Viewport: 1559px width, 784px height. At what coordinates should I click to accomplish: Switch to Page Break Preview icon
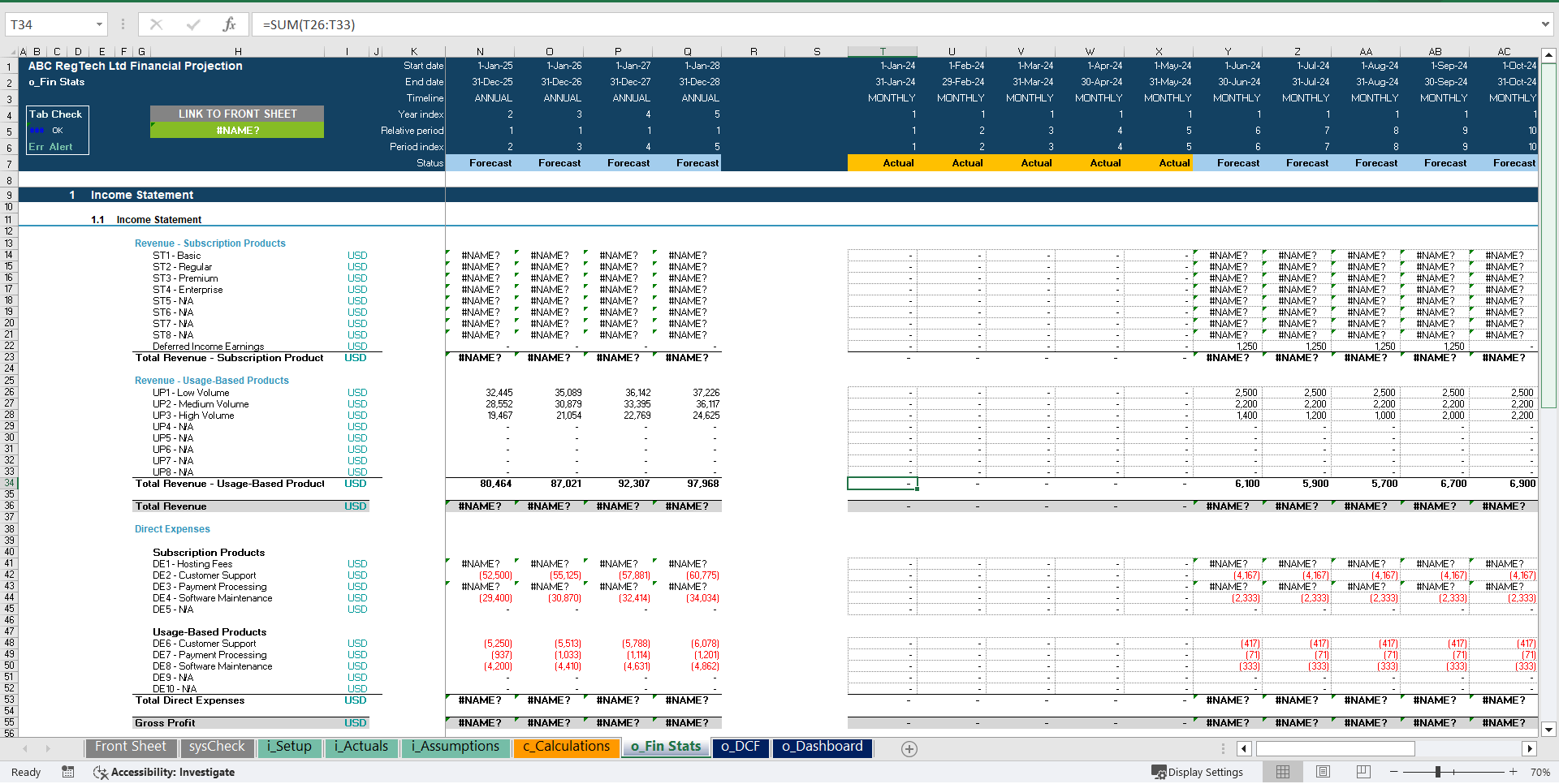[1363, 772]
